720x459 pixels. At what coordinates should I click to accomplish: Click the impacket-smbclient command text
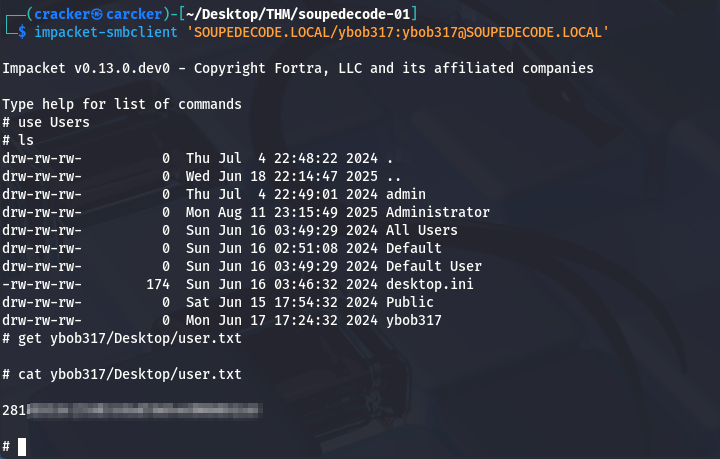(x=106, y=32)
